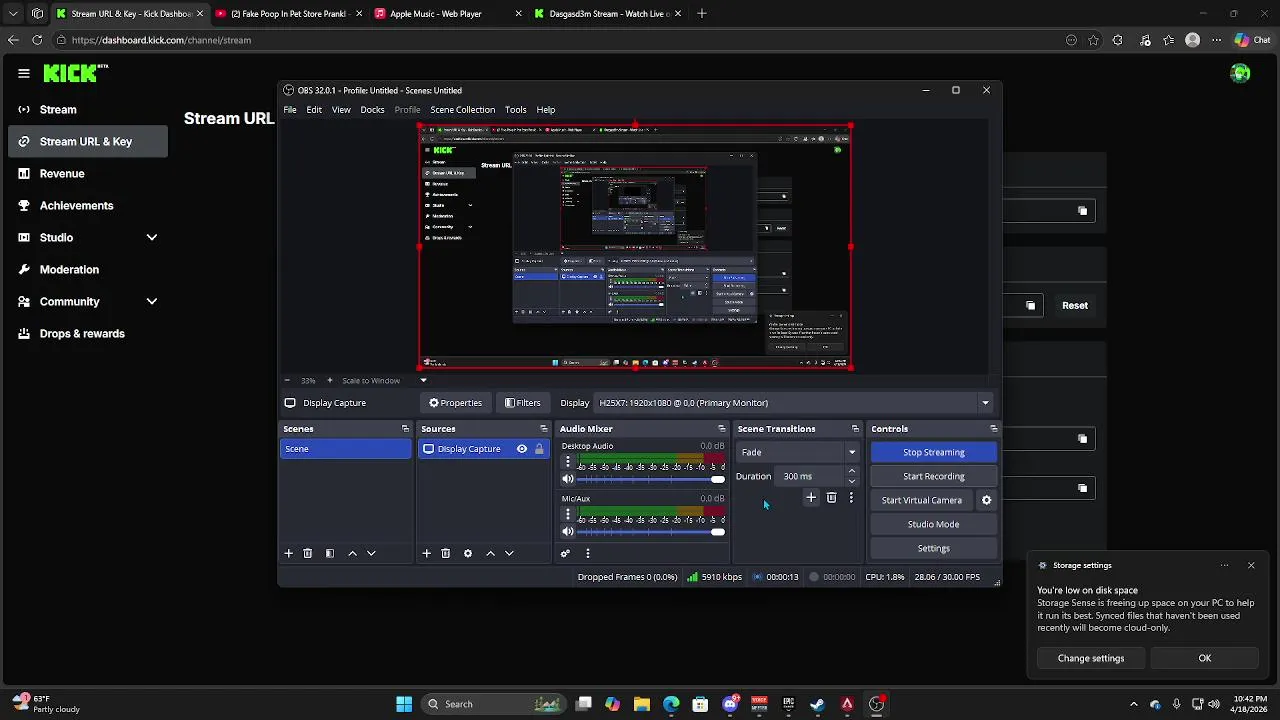This screenshot has height=720, width=1280.
Task: Mute the Mic/Aux channel
Action: tap(568, 531)
